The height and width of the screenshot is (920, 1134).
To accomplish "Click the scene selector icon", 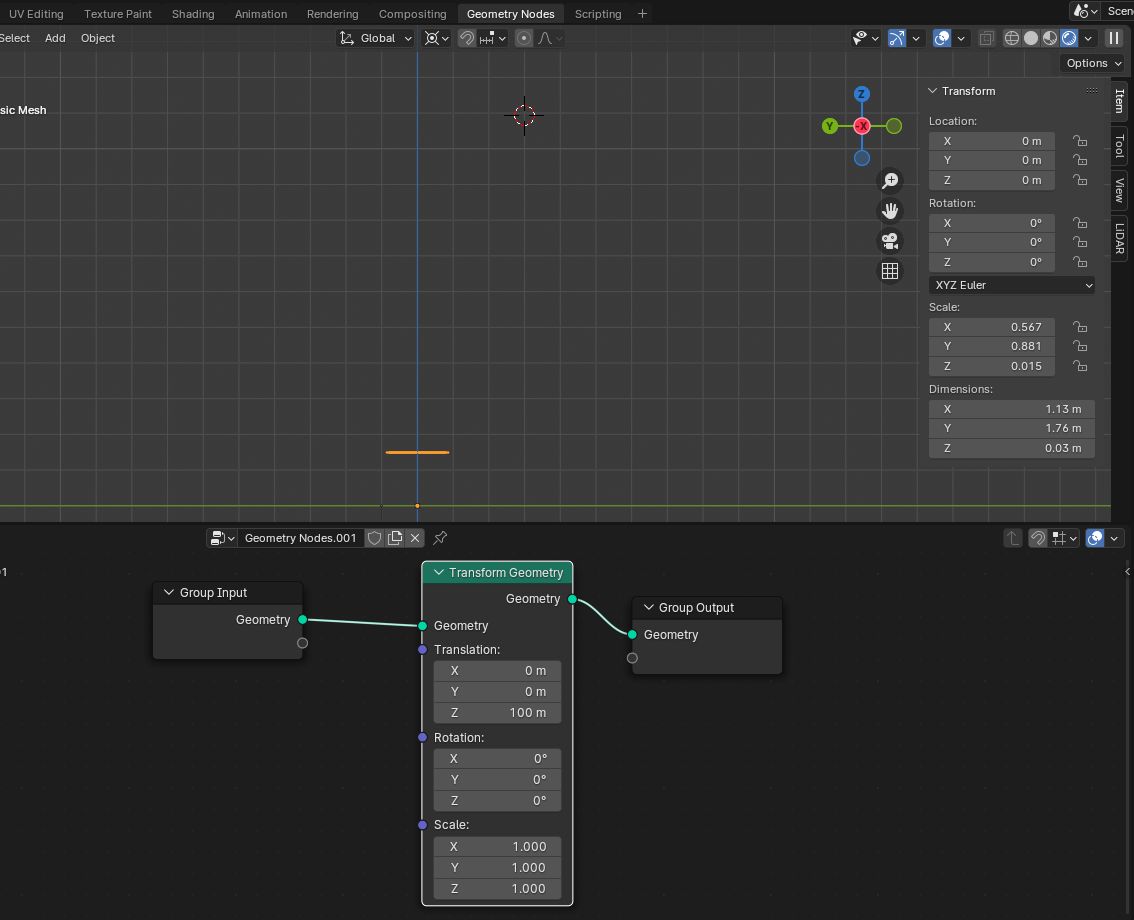I will pyautogui.click(x=1085, y=11).
